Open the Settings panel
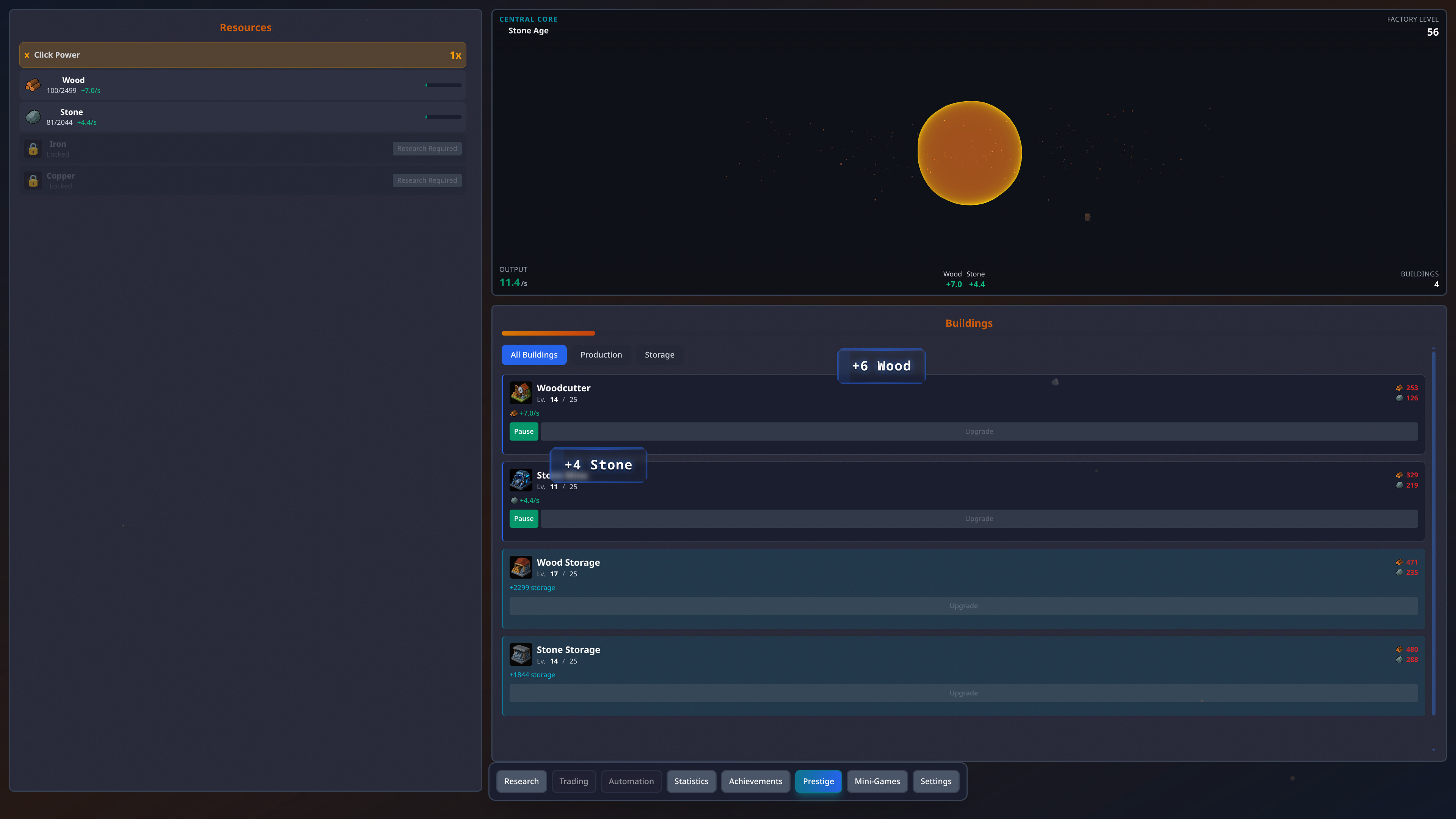Viewport: 1456px width, 819px height. 935,781
